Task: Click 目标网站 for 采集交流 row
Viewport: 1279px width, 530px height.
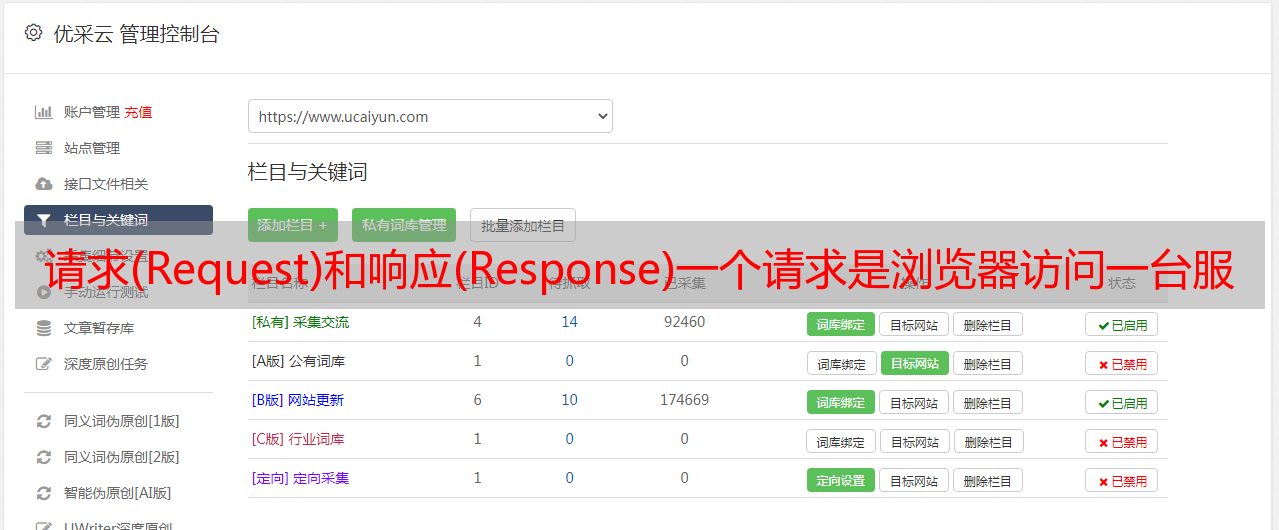Action: (914, 324)
